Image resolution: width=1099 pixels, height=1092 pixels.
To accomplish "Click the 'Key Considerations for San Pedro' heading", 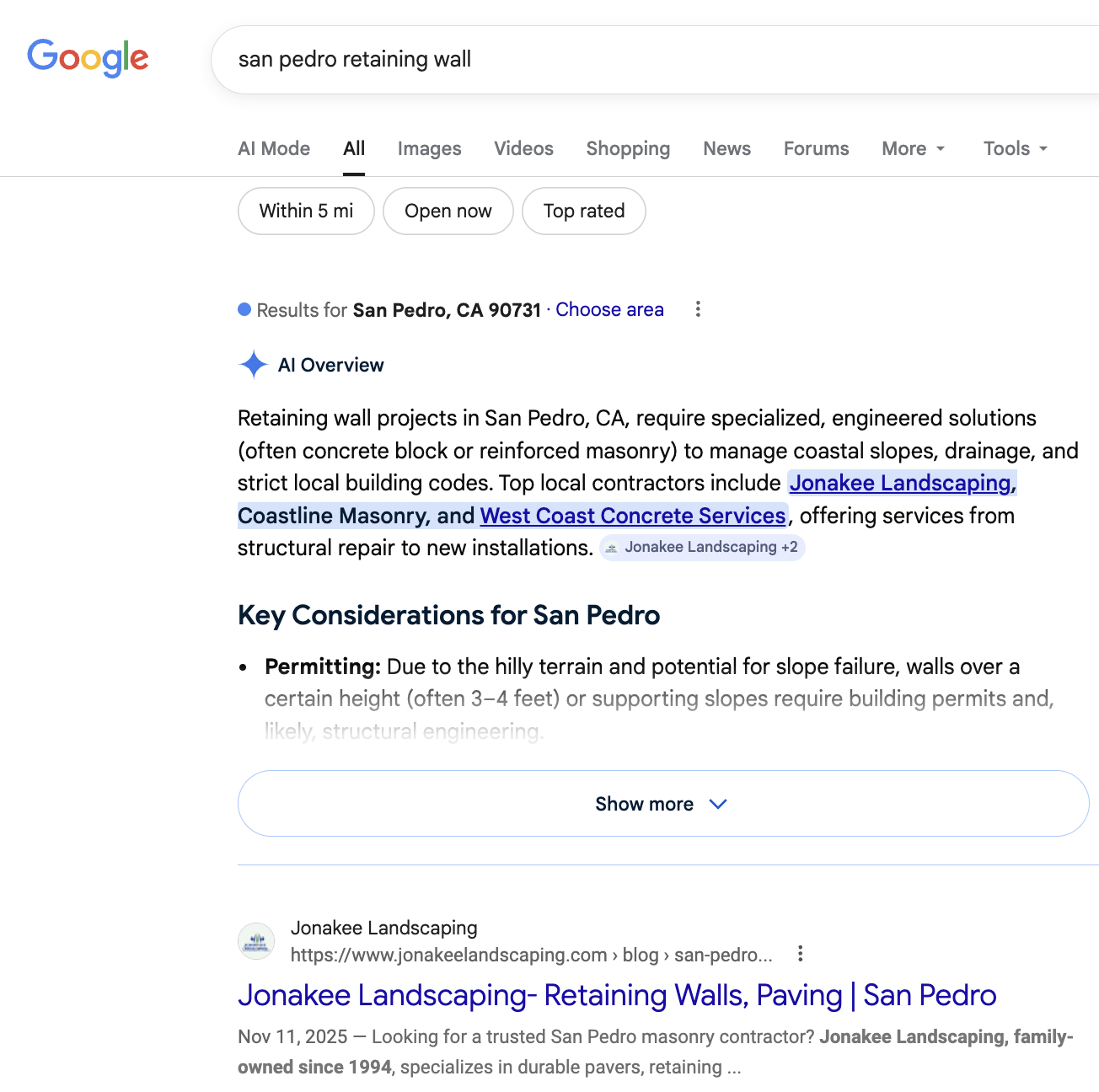I will 448,615.
